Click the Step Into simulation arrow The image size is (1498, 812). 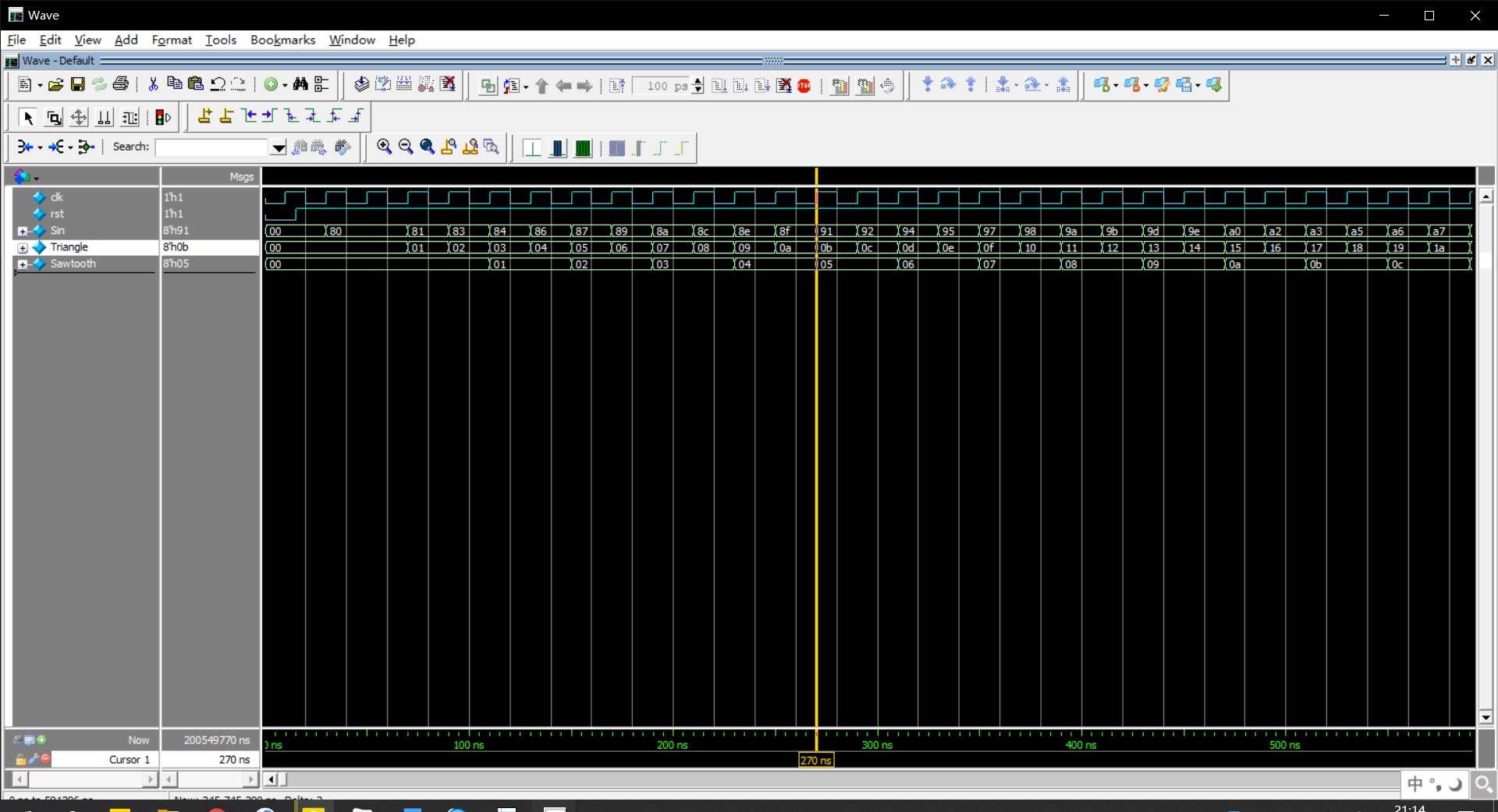click(928, 84)
